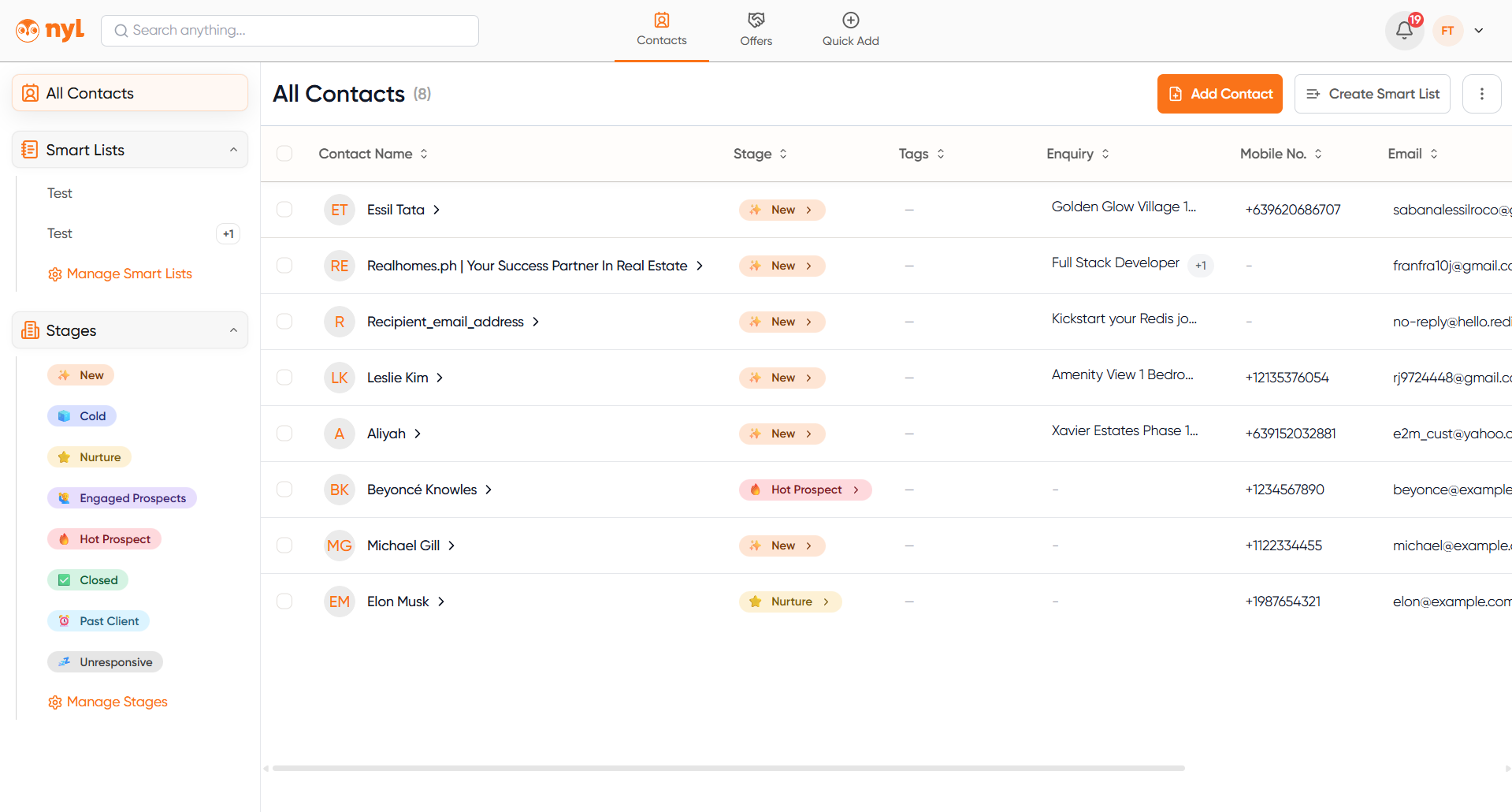Click the Quick Add plus icon
Image resolution: width=1512 pixels, height=812 pixels.
[850, 20]
